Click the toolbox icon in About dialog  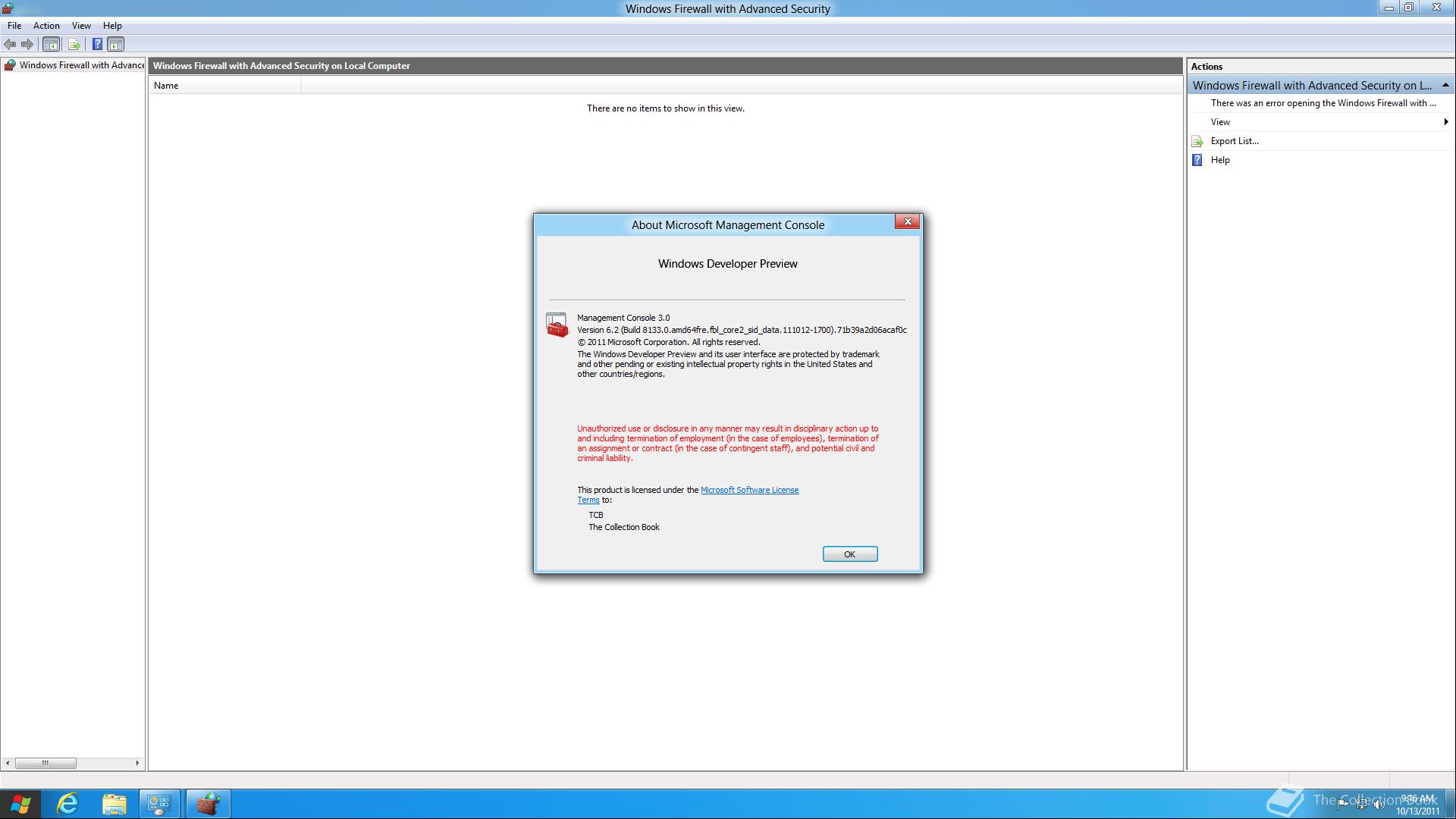[557, 325]
